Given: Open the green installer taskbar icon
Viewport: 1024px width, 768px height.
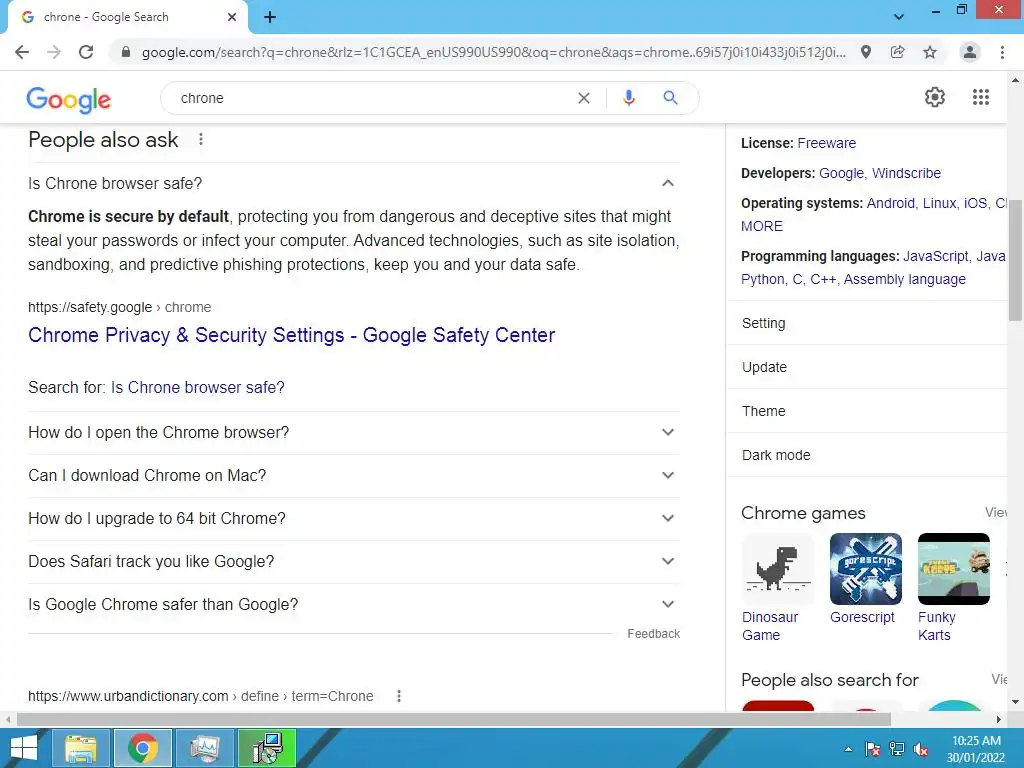Looking at the screenshot, I should (x=267, y=748).
